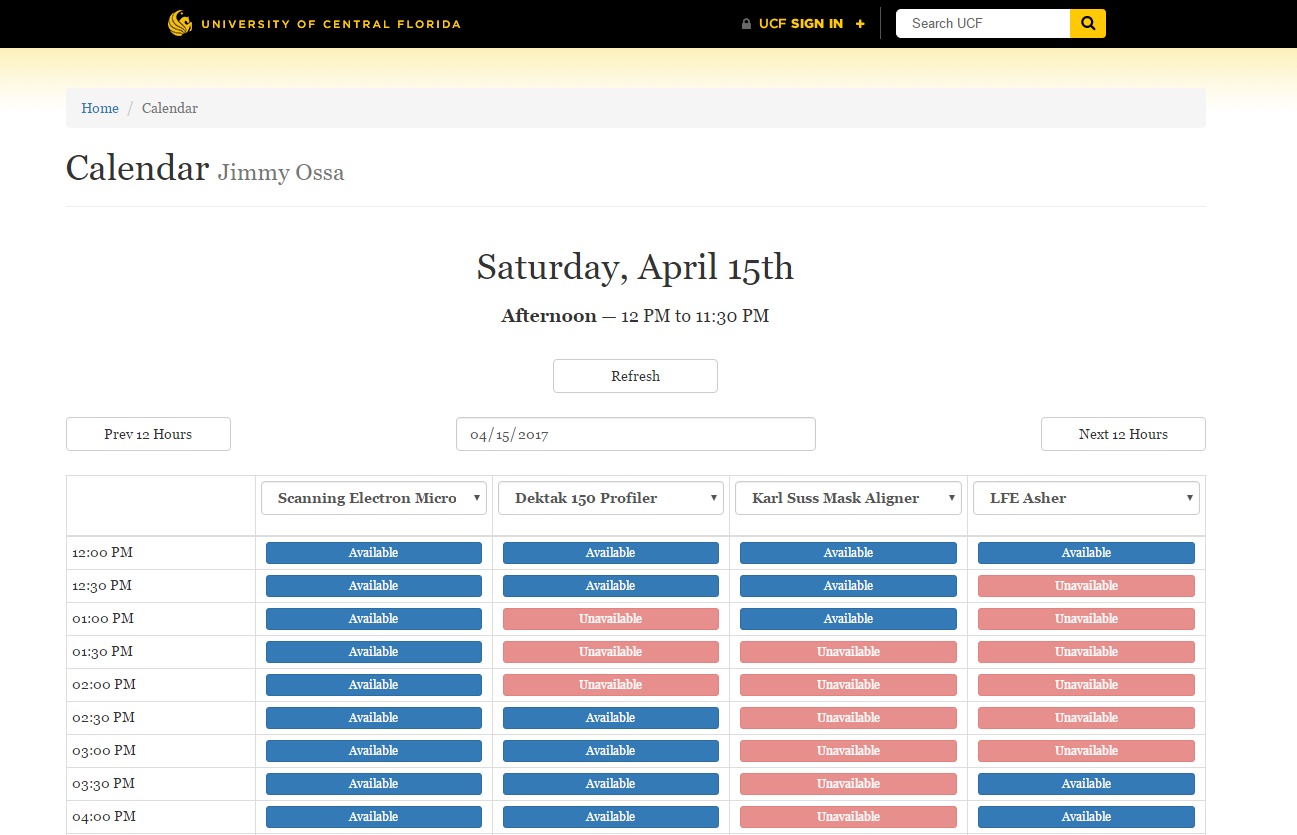Advance to Next 12 Hours
Viewport: 1297px width, 835px height.
pos(1123,434)
